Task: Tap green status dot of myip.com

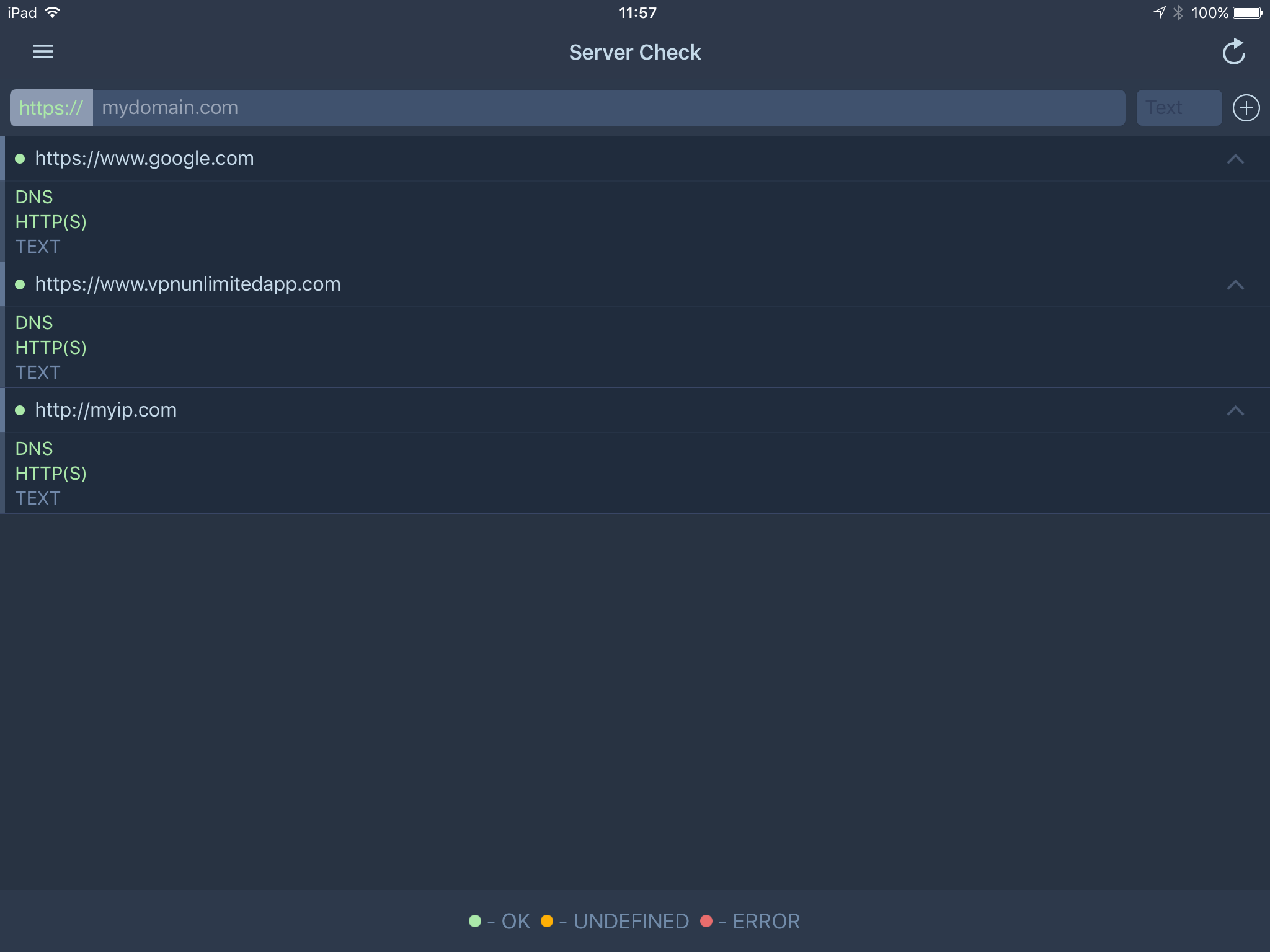Action: (x=20, y=410)
